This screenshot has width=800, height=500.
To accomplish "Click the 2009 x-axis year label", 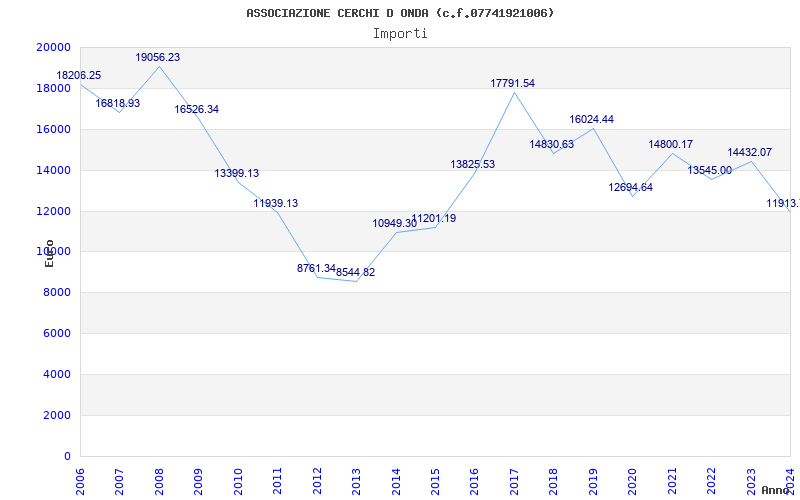I will 198,481.
